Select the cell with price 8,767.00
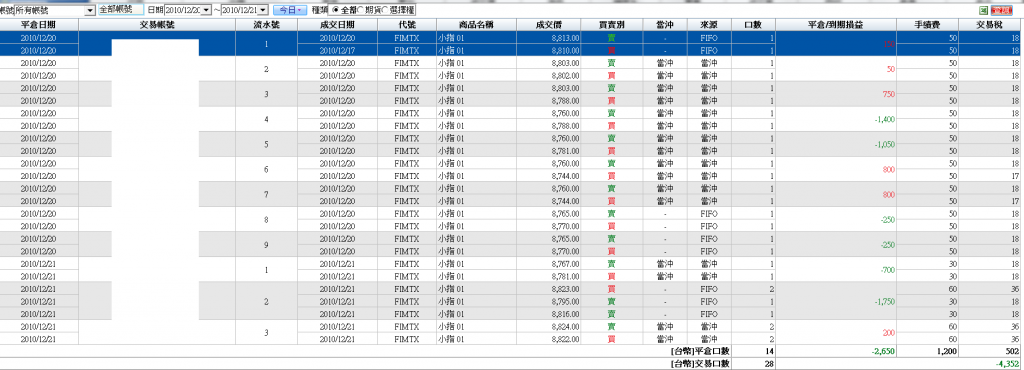1024x370 pixels. tap(549, 264)
